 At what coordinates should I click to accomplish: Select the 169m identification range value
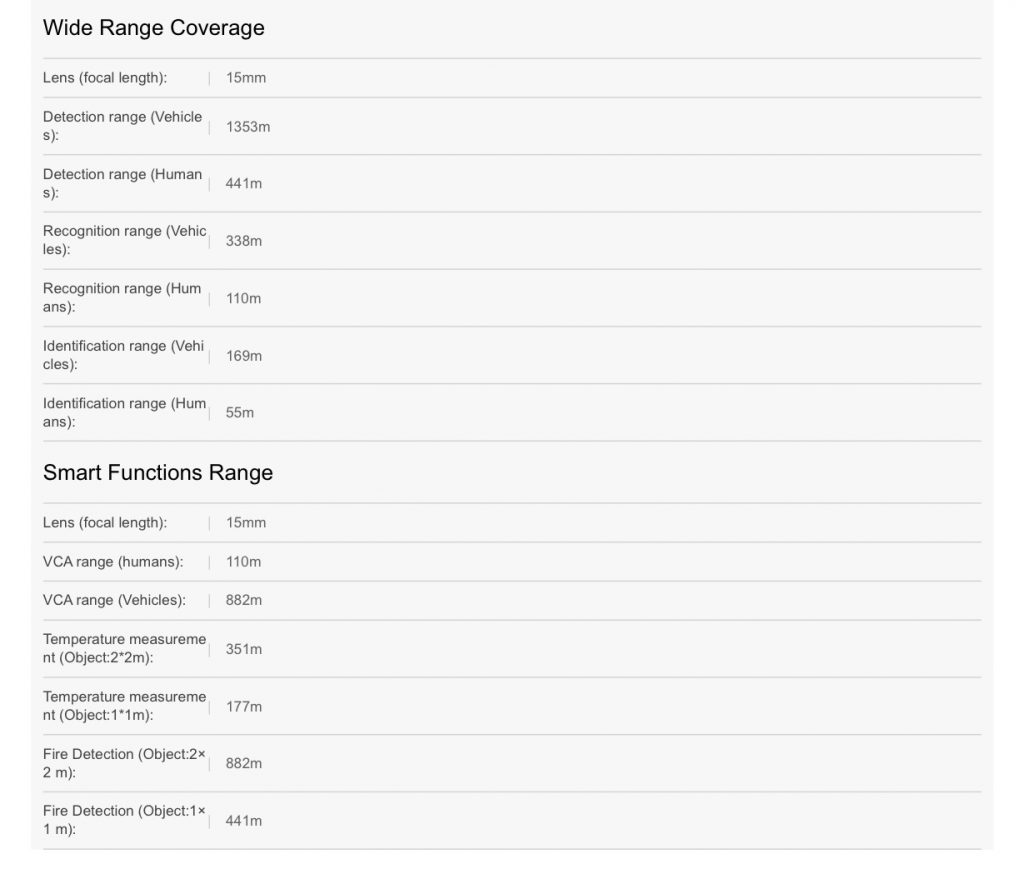(x=244, y=356)
